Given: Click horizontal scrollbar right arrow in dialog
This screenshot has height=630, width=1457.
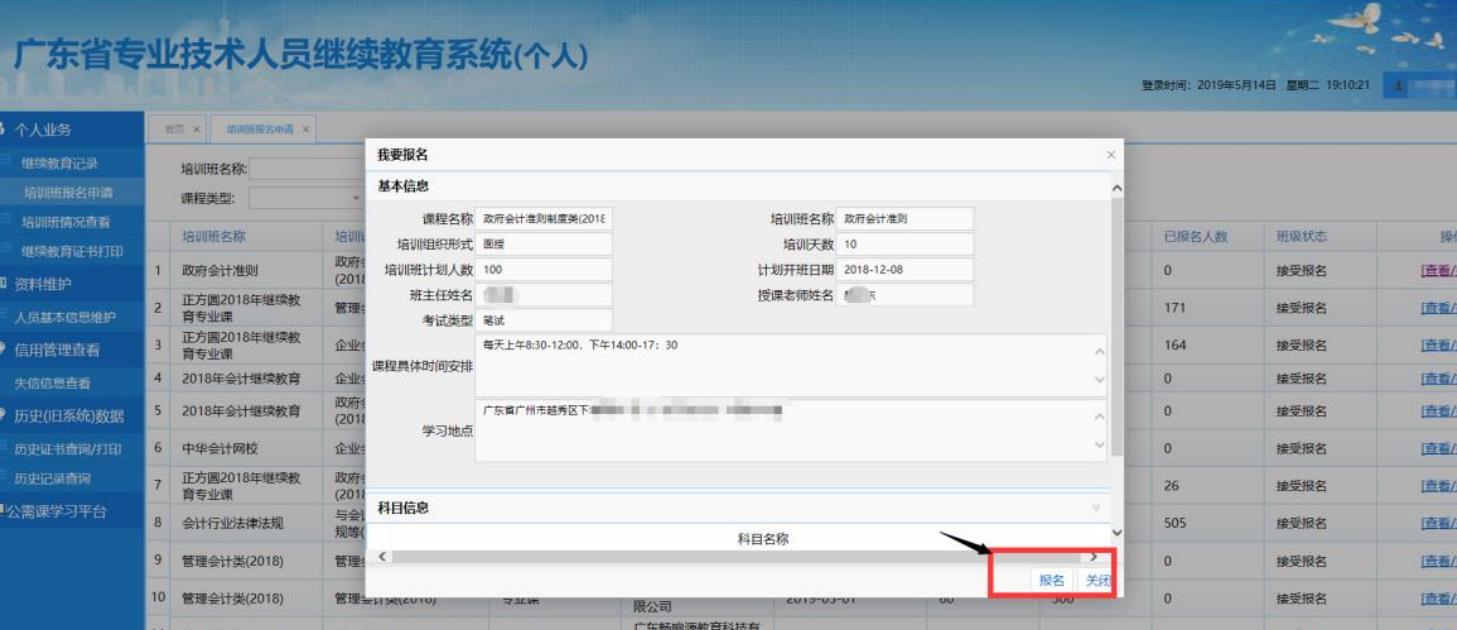Looking at the screenshot, I should tap(1093, 557).
